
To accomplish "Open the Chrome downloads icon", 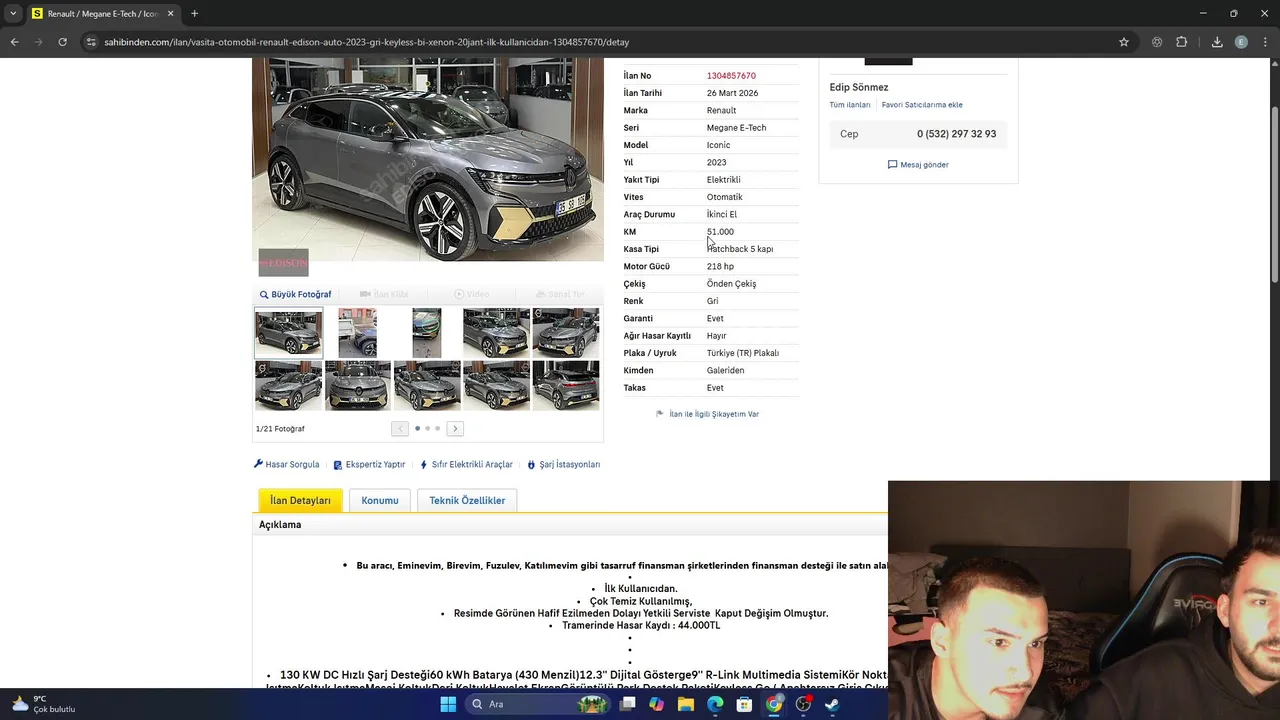I will click(1217, 42).
